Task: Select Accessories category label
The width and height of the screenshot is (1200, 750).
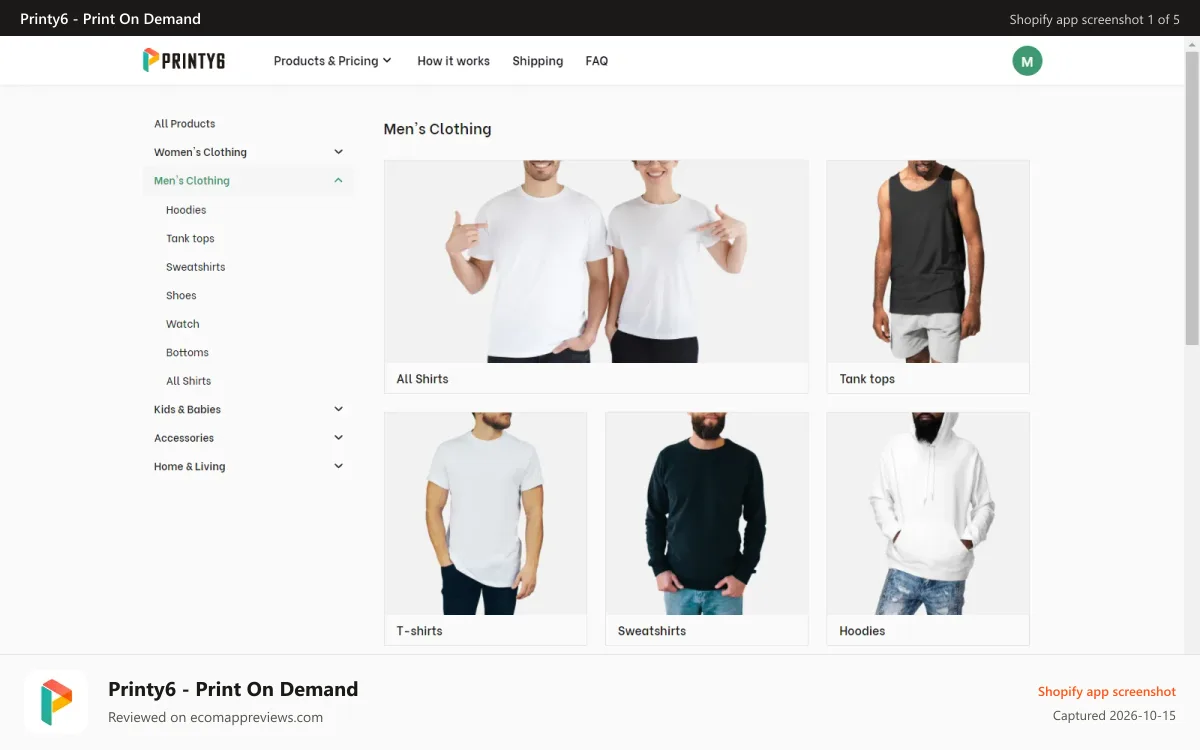Action: point(184,438)
